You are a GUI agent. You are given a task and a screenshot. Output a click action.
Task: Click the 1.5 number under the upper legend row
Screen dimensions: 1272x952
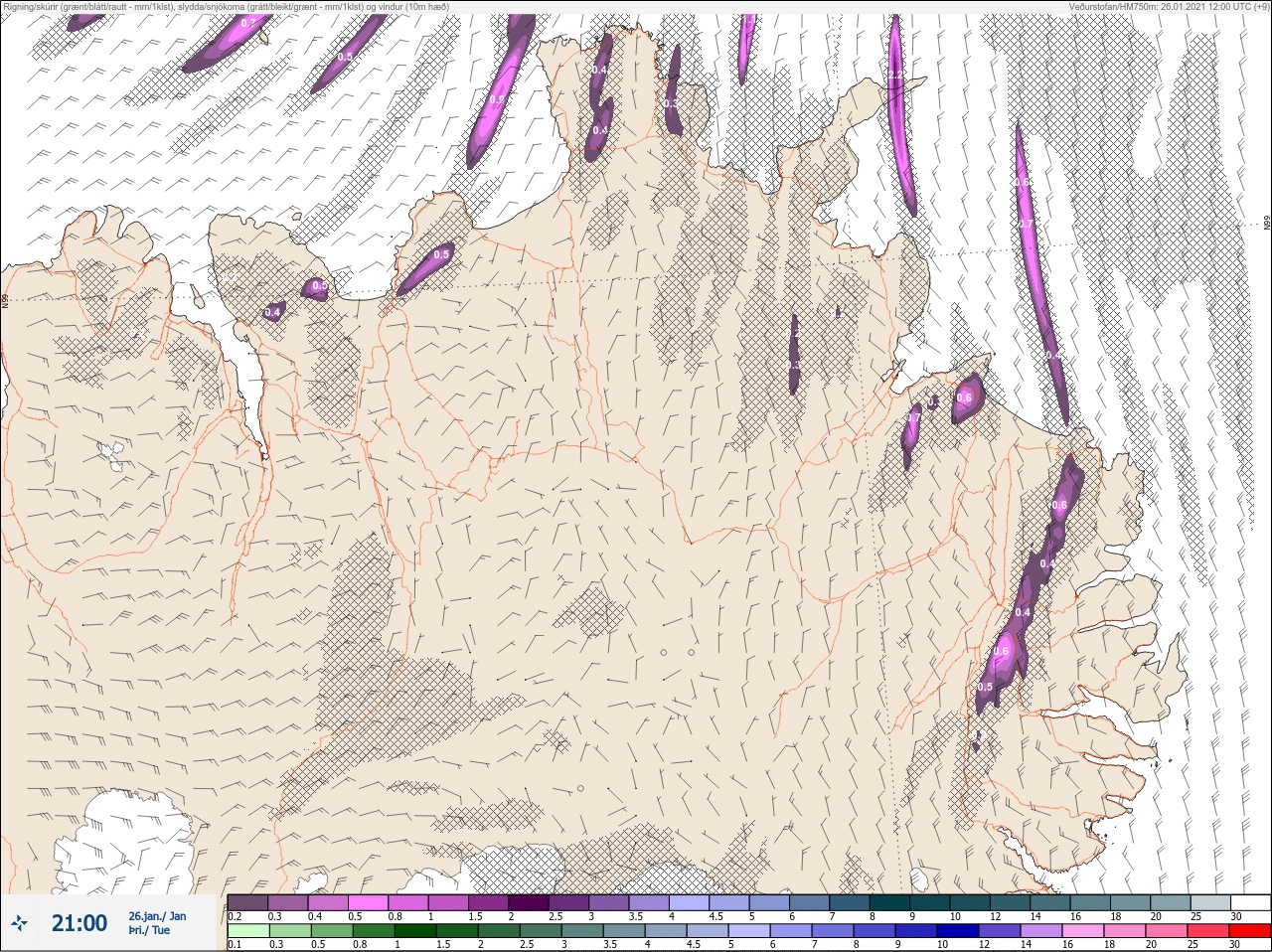coord(475,916)
